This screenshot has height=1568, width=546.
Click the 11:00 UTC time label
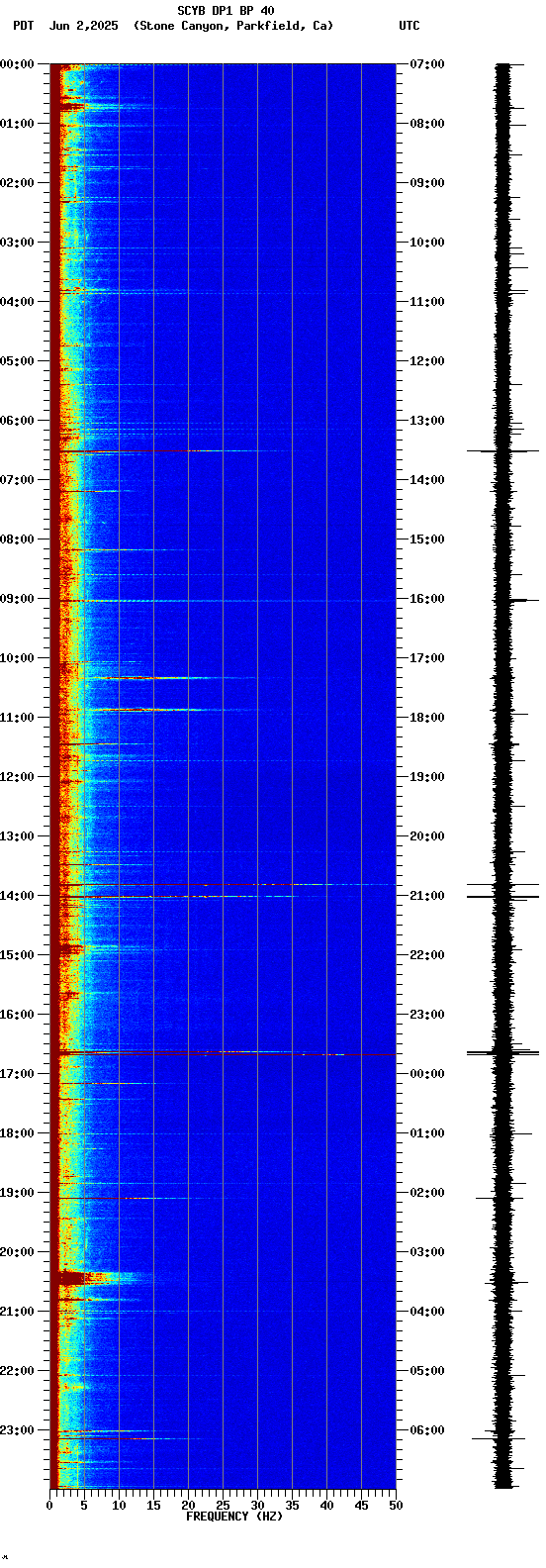click(x=427, y=302)
